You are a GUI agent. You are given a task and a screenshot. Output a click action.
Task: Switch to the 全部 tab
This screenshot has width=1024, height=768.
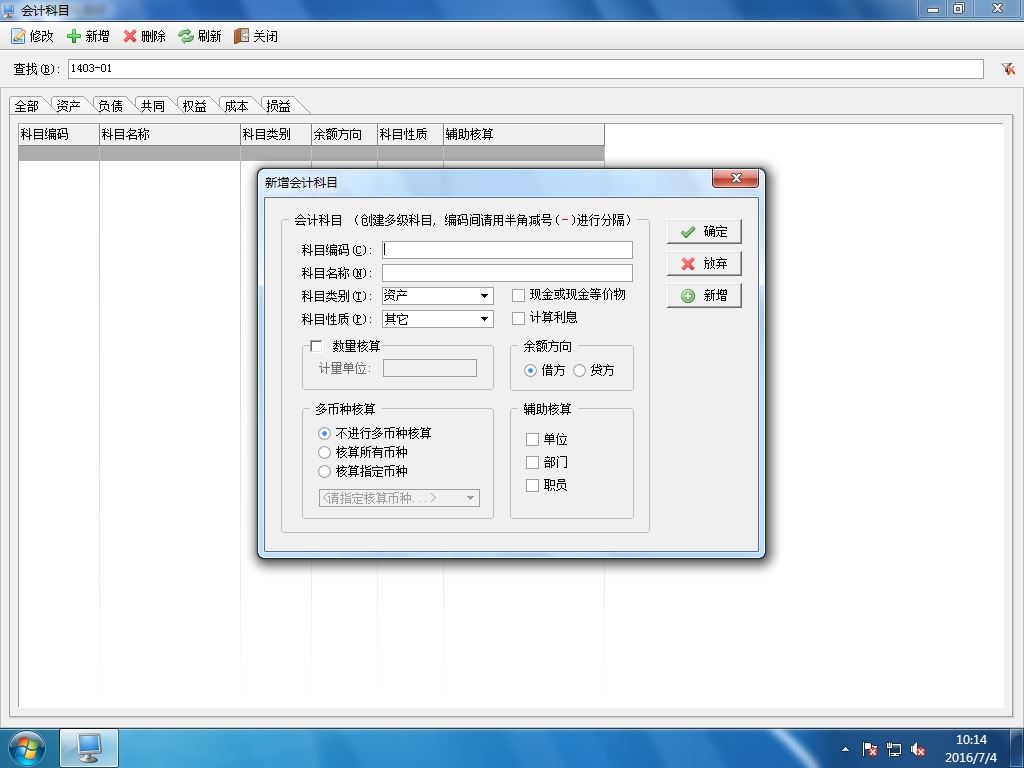(x=27, y=106)
